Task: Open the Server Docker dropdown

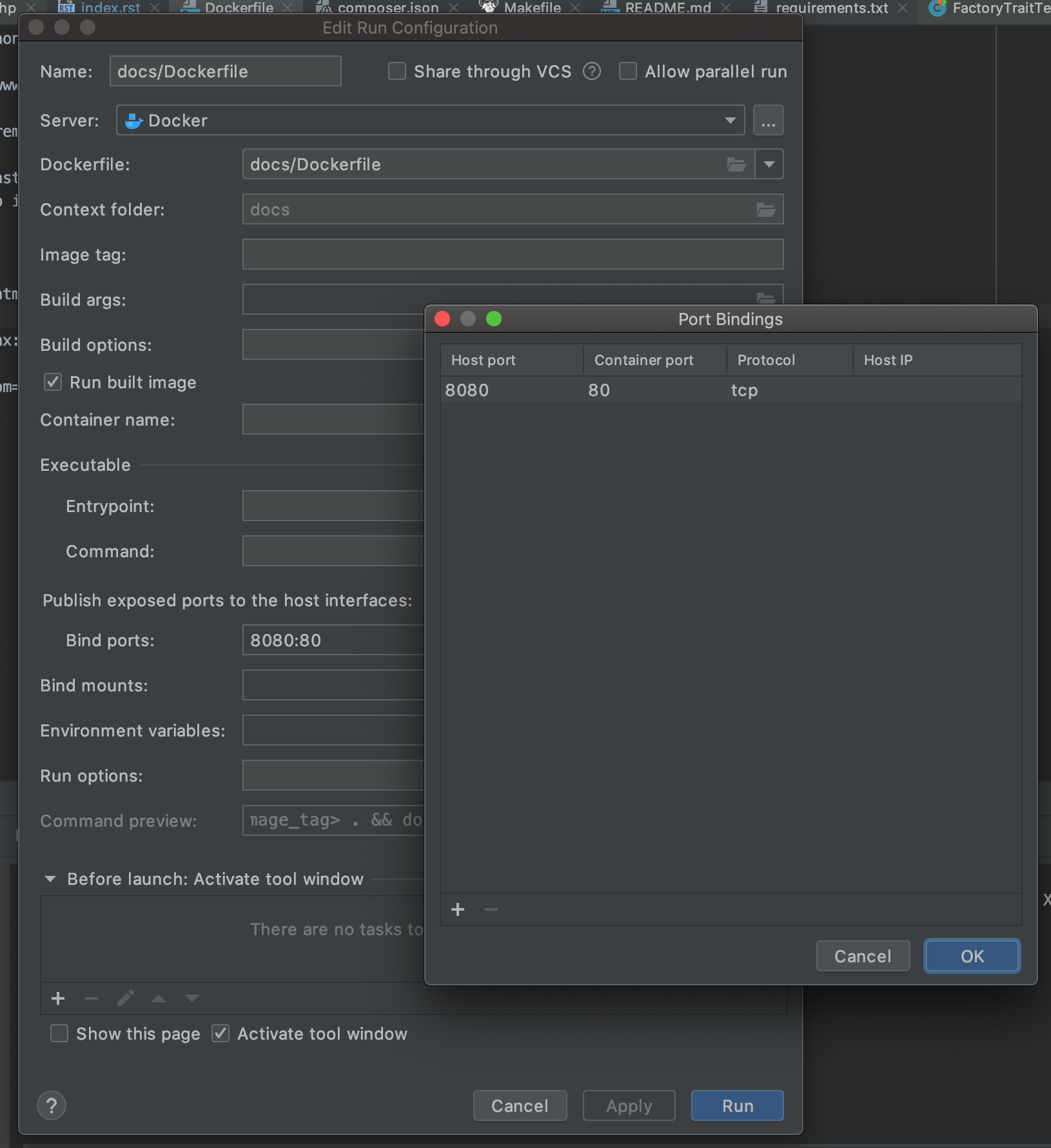Action: pos(430,121)
